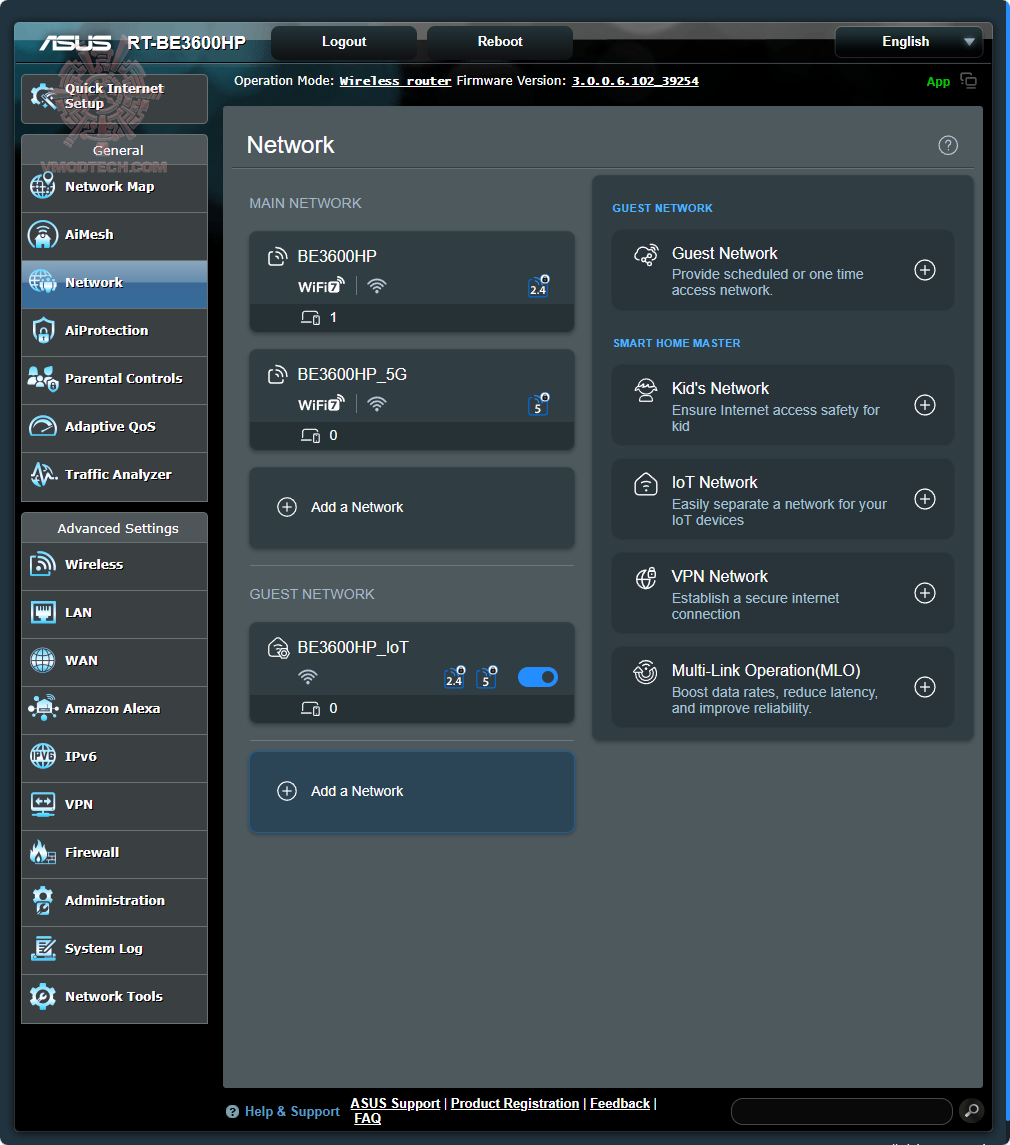Open the Administration menu entry
Screen dimensions: 1010x1145
click(115, 902)
